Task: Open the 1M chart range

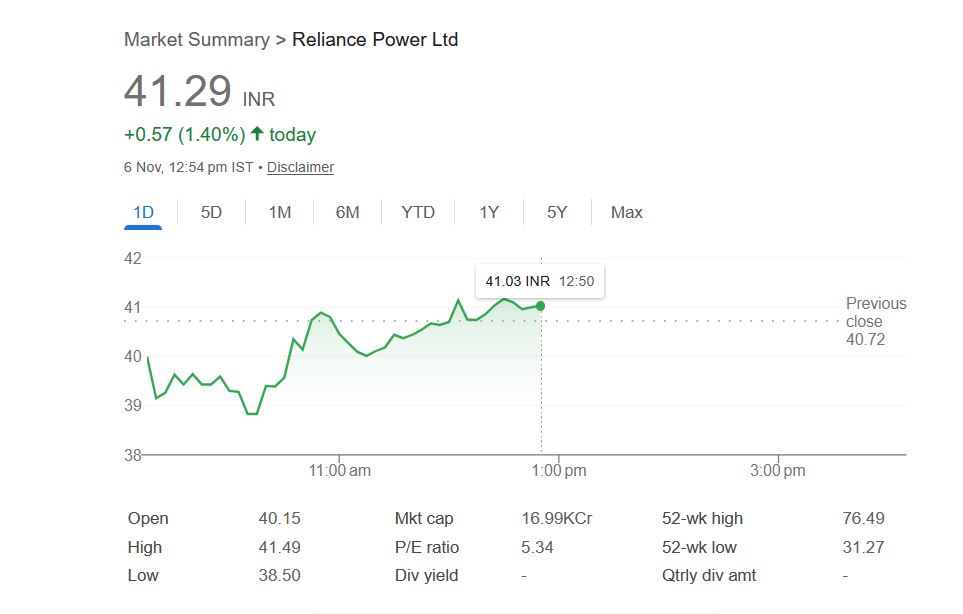Action: pos(280,212)
